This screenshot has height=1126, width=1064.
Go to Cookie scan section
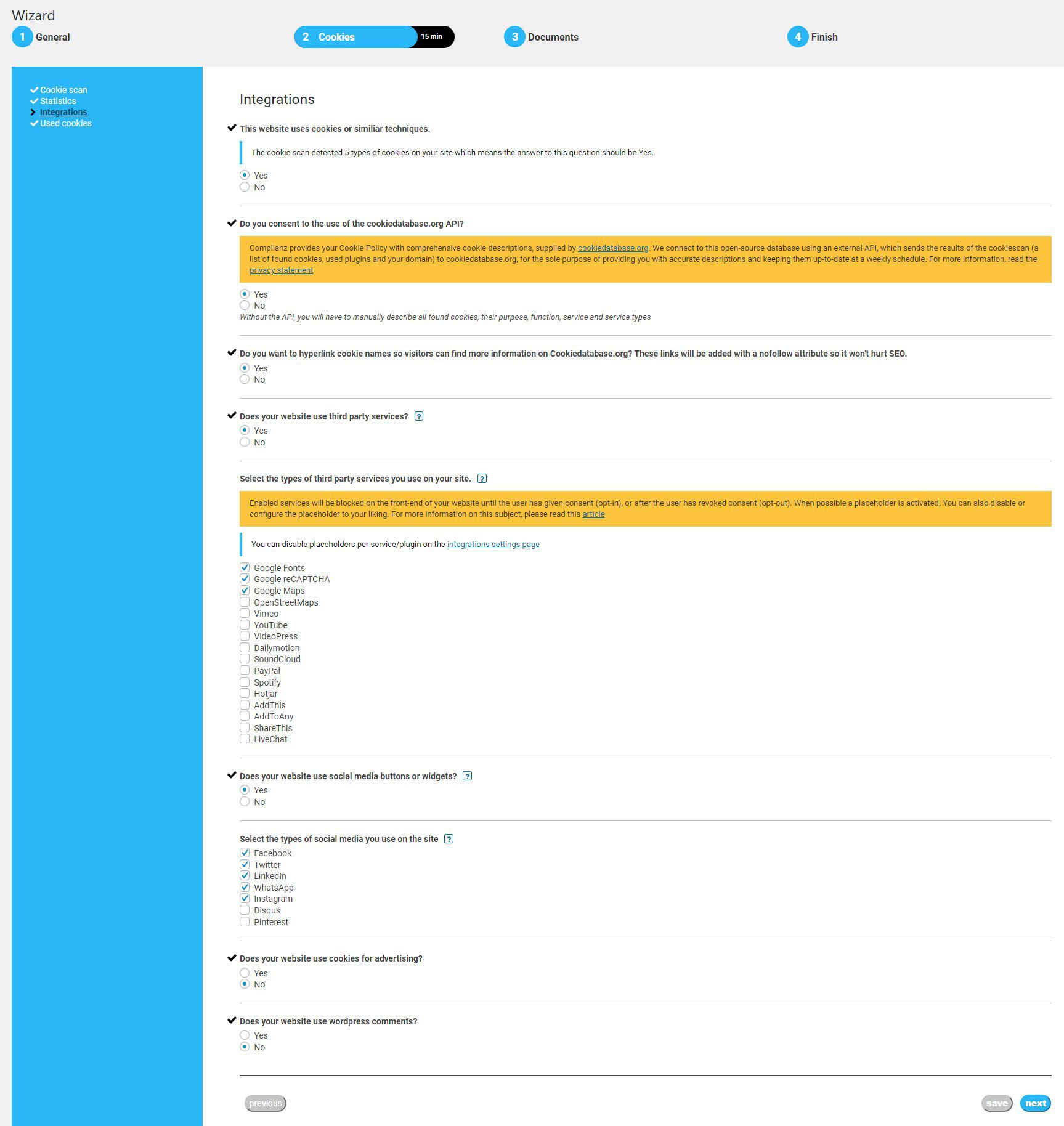(x=63, y=90)
